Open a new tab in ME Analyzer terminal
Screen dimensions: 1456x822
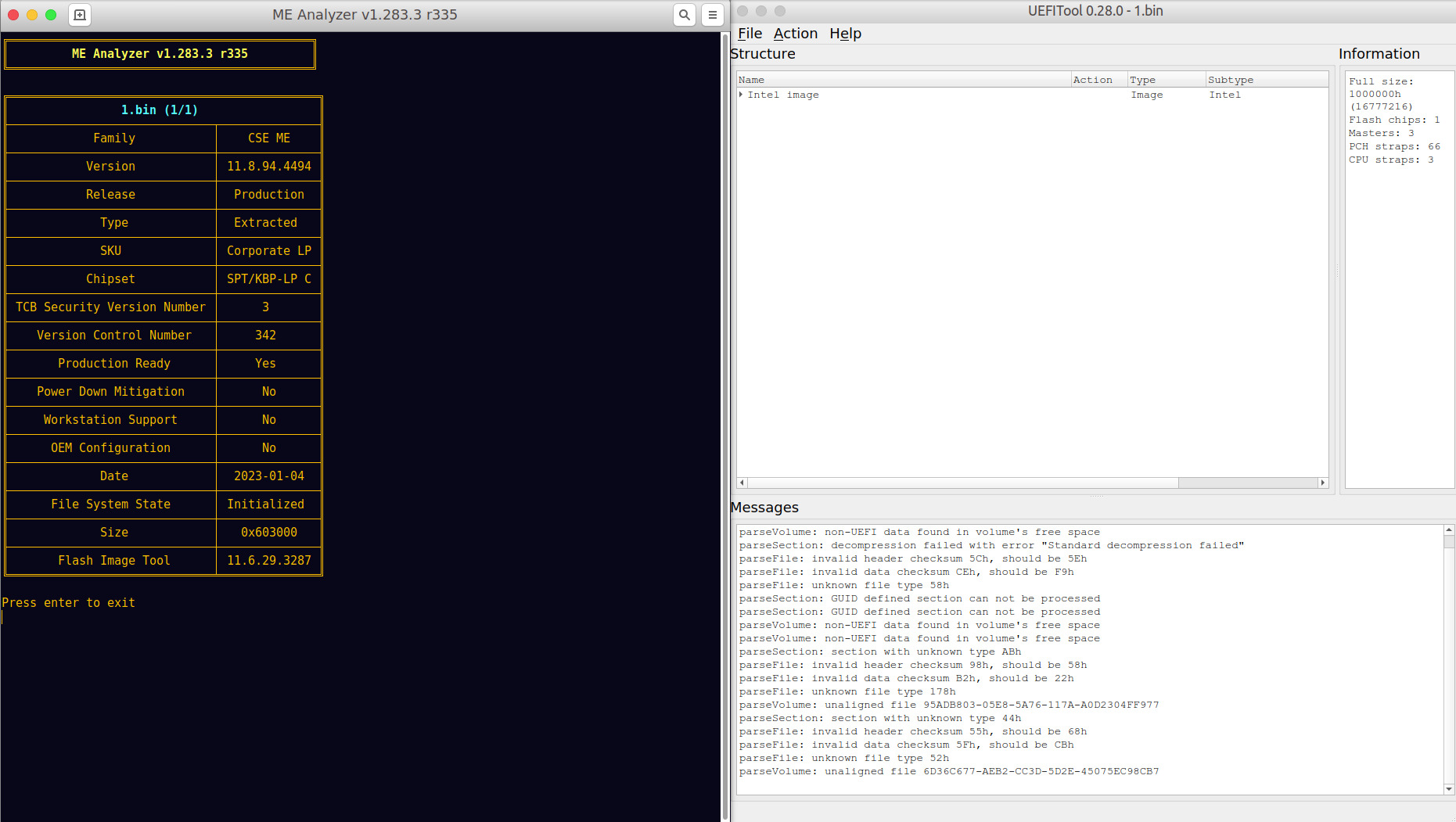(x=80, y=15)
